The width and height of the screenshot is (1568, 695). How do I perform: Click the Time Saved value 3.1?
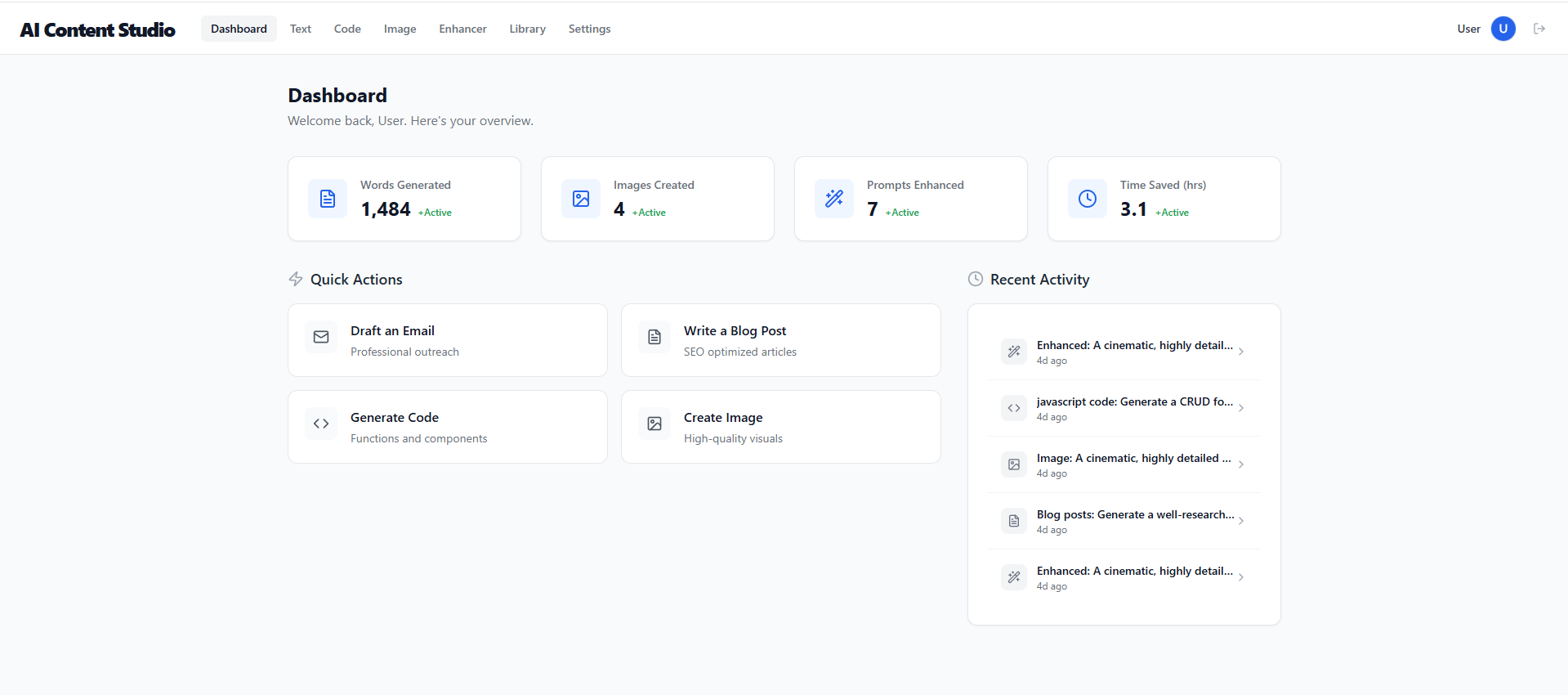(x=1133, y=209)
